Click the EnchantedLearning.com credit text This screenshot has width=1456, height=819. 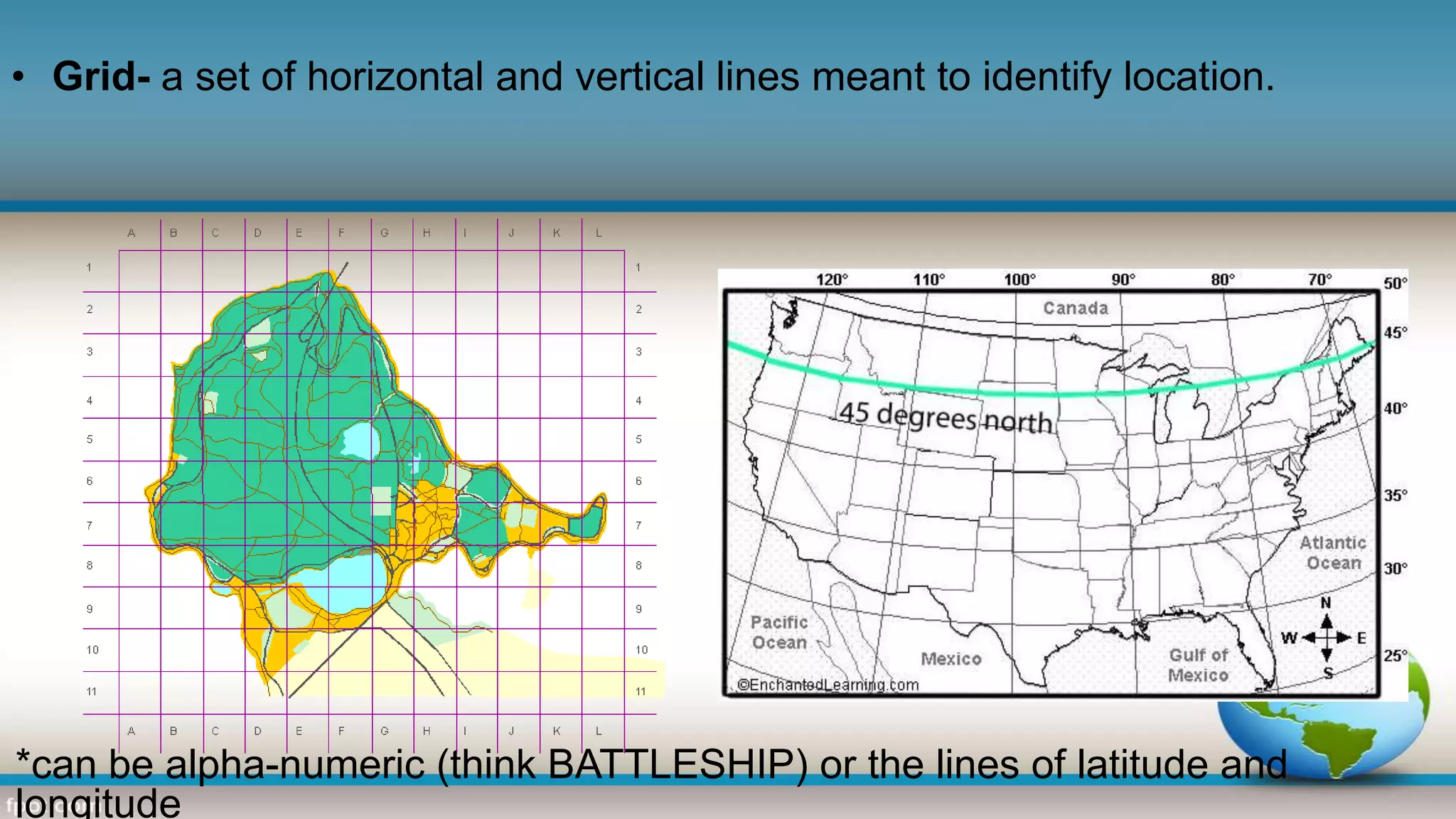click(828, 685)
